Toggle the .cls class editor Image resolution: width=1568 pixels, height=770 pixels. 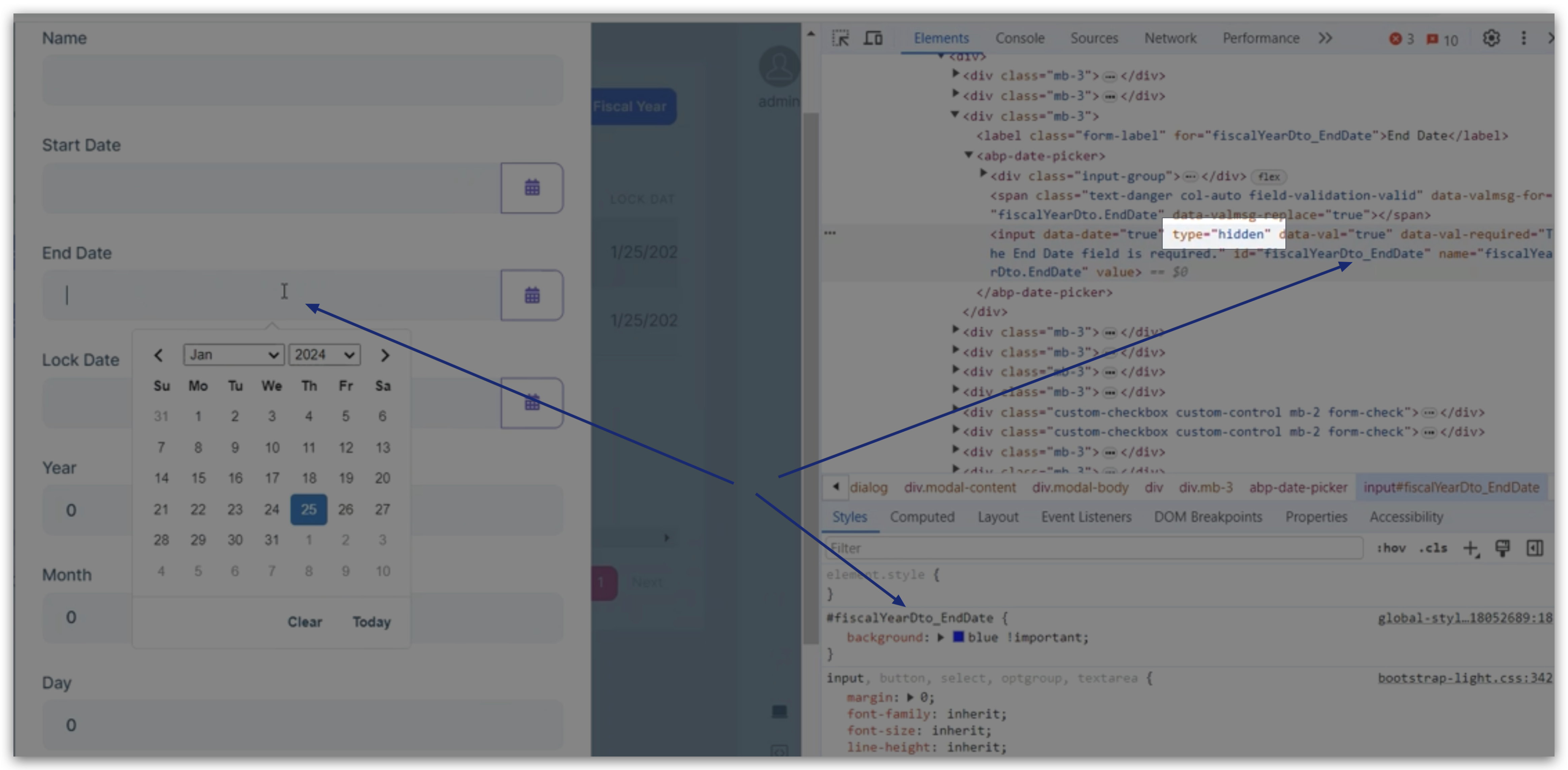click(1433, 548)
